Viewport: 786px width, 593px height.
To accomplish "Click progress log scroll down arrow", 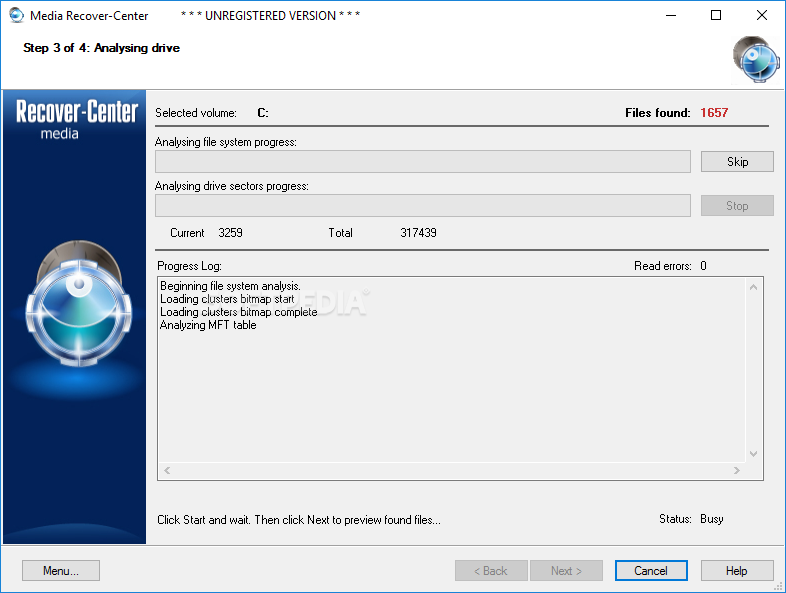I will [x=753, y=454].
